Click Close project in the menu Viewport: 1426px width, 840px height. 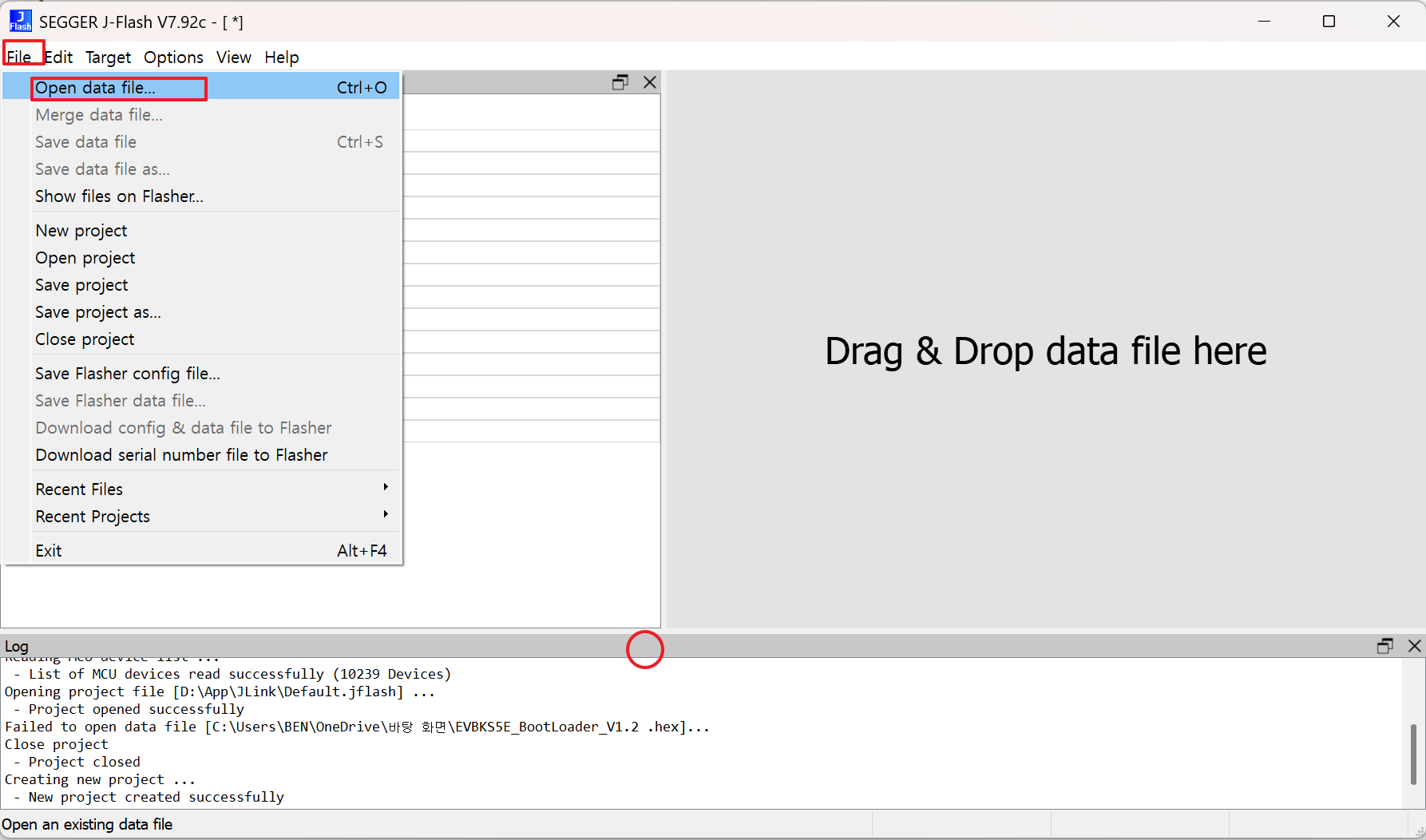85,339
